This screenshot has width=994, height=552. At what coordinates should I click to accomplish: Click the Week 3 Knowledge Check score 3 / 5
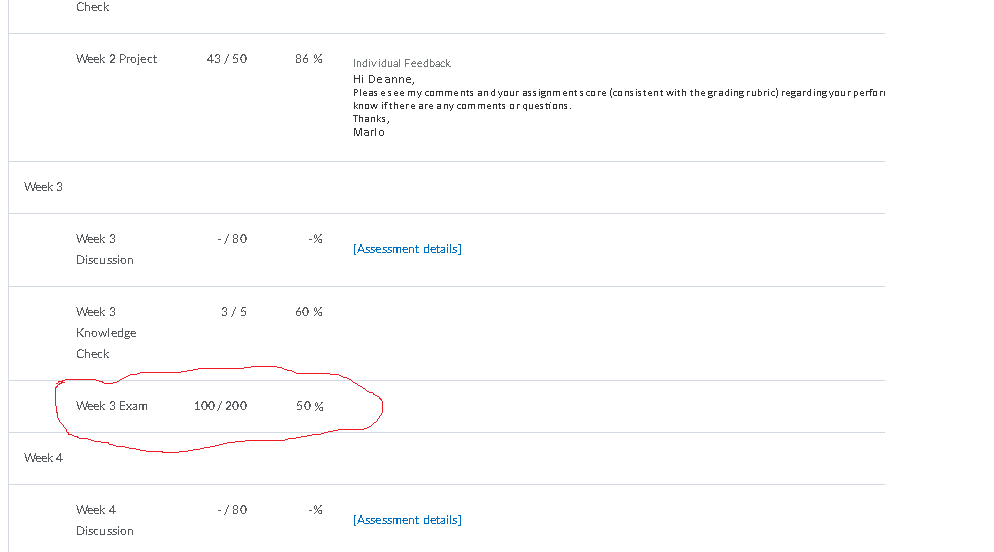tap(234, 312)
